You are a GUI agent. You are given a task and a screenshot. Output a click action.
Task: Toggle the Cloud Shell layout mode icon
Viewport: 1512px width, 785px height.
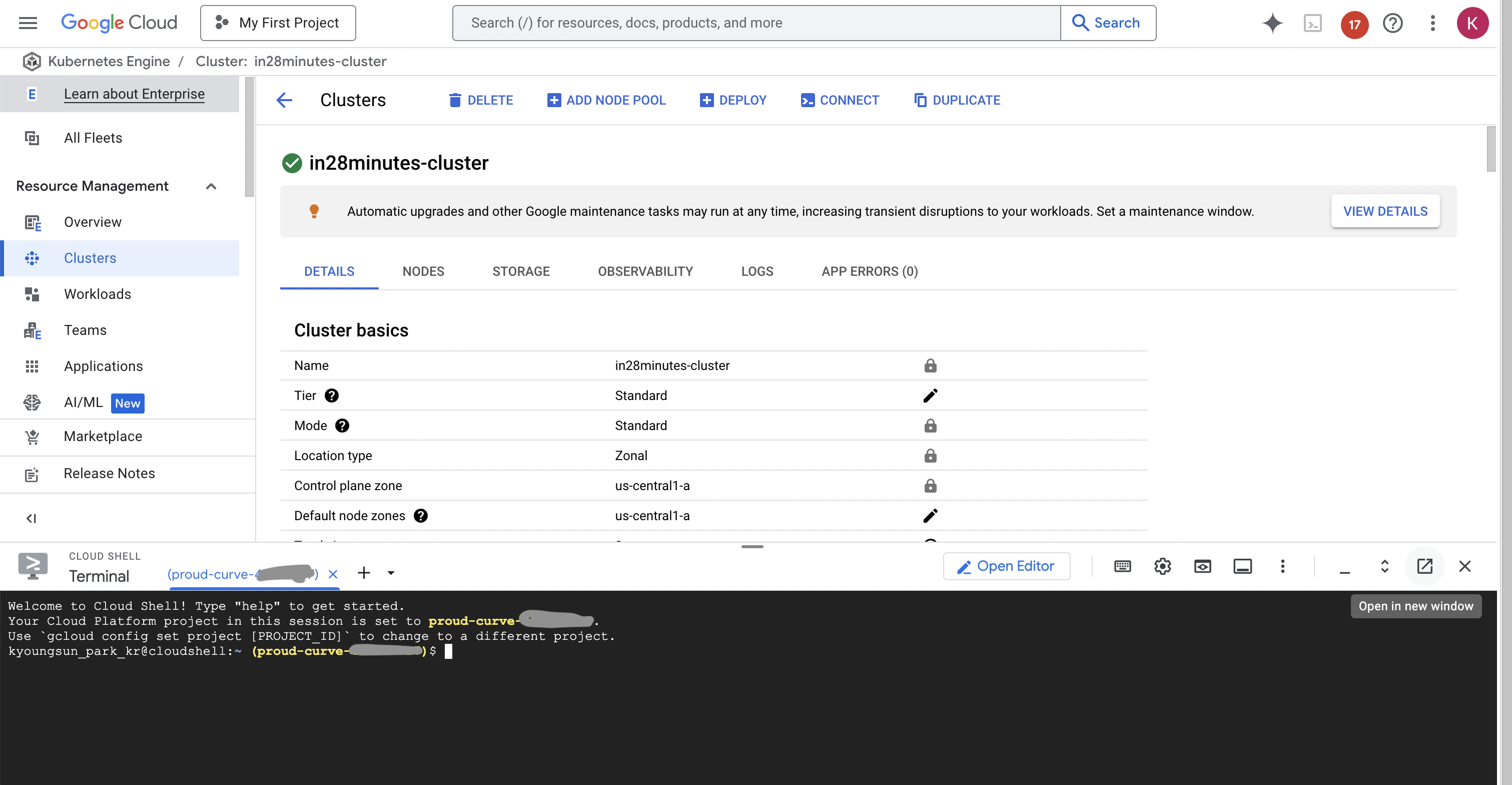tap(1242, 566)
